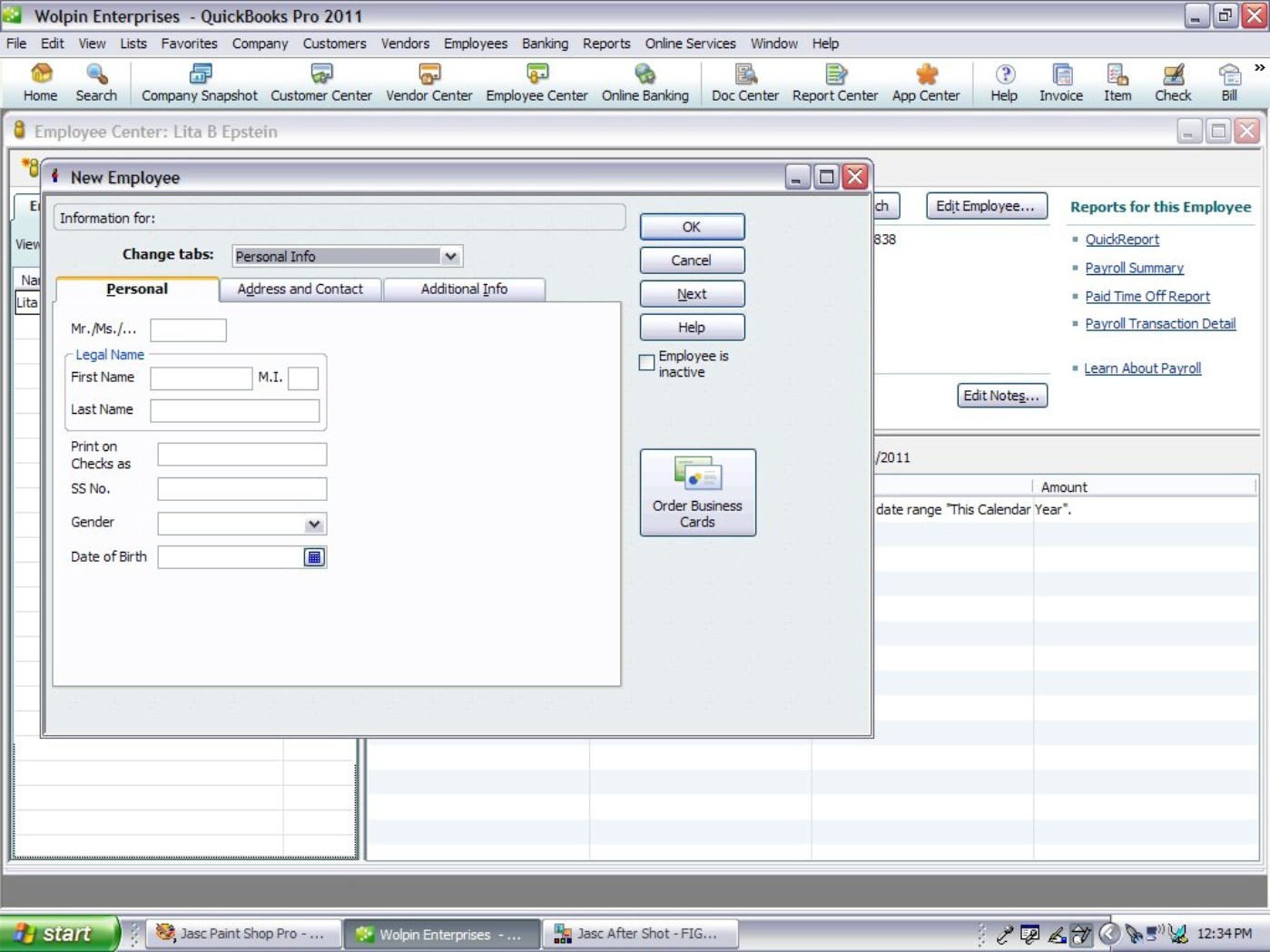Viewport: 1270px width, 952px height.
Task: Switch to the Additional Info tab
Action: pos(464,289)
